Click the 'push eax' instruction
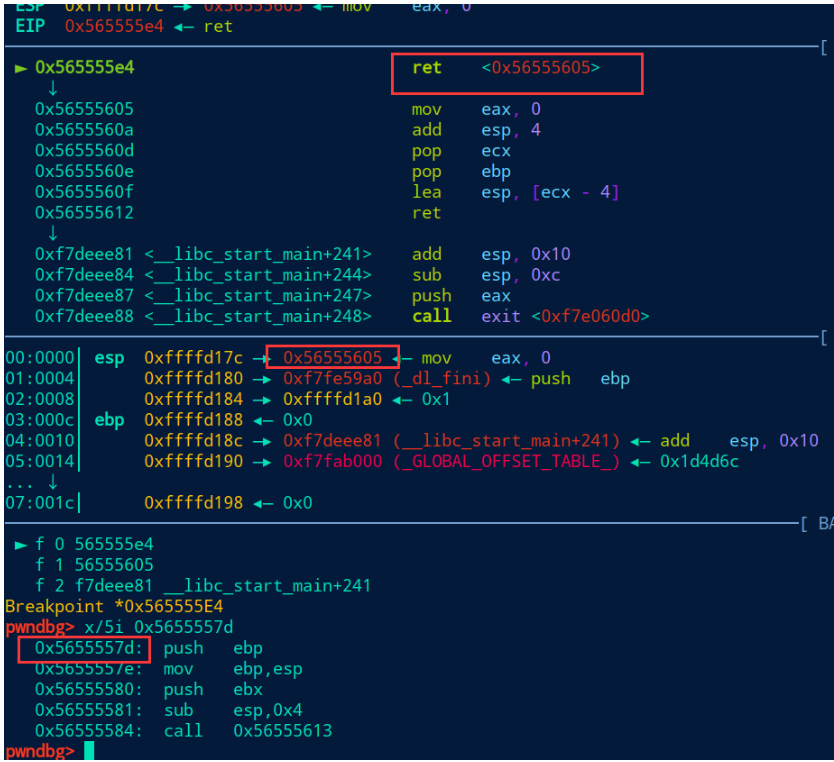 click(x=461, y=296)
